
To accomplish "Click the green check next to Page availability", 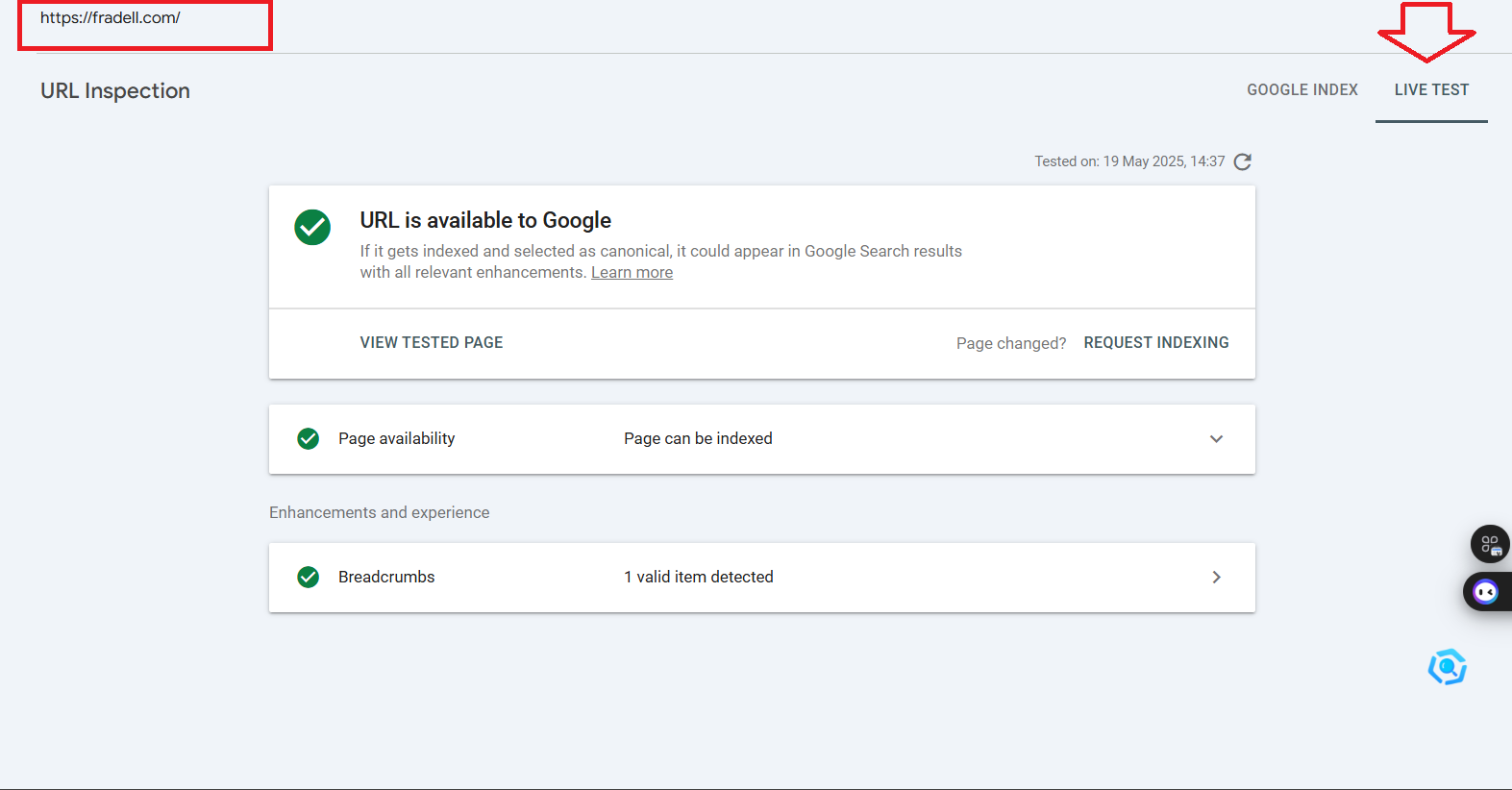I will click(309, 439).
